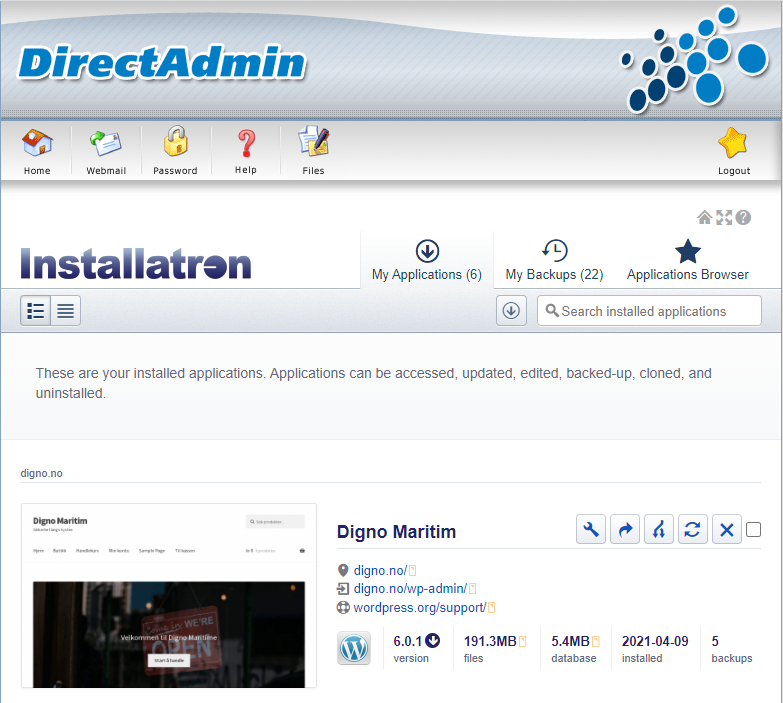
Task: Click the backup arrow icon for Digno Maritim
Action: (625, 529)
